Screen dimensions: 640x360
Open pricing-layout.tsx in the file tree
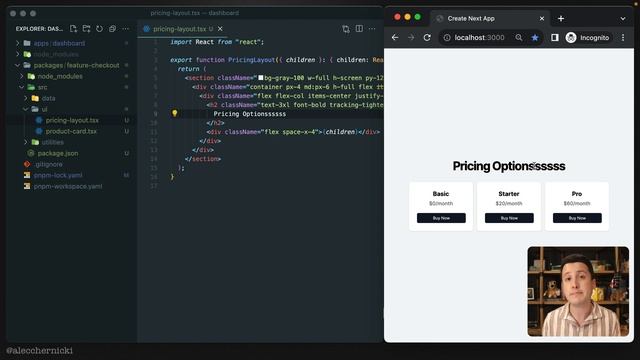72,120
